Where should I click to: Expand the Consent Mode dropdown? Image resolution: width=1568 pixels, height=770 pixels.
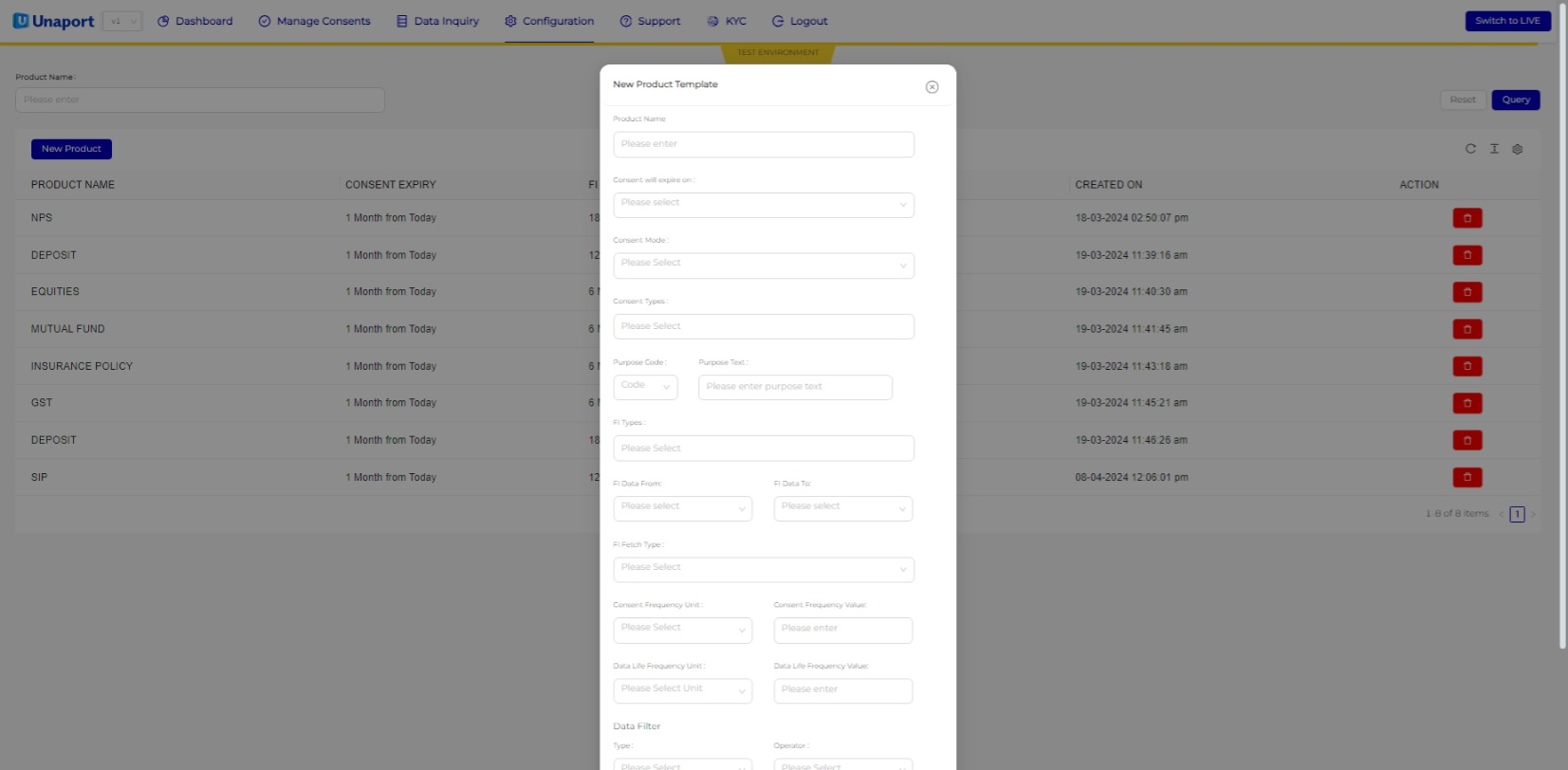[x=764, y=266]
